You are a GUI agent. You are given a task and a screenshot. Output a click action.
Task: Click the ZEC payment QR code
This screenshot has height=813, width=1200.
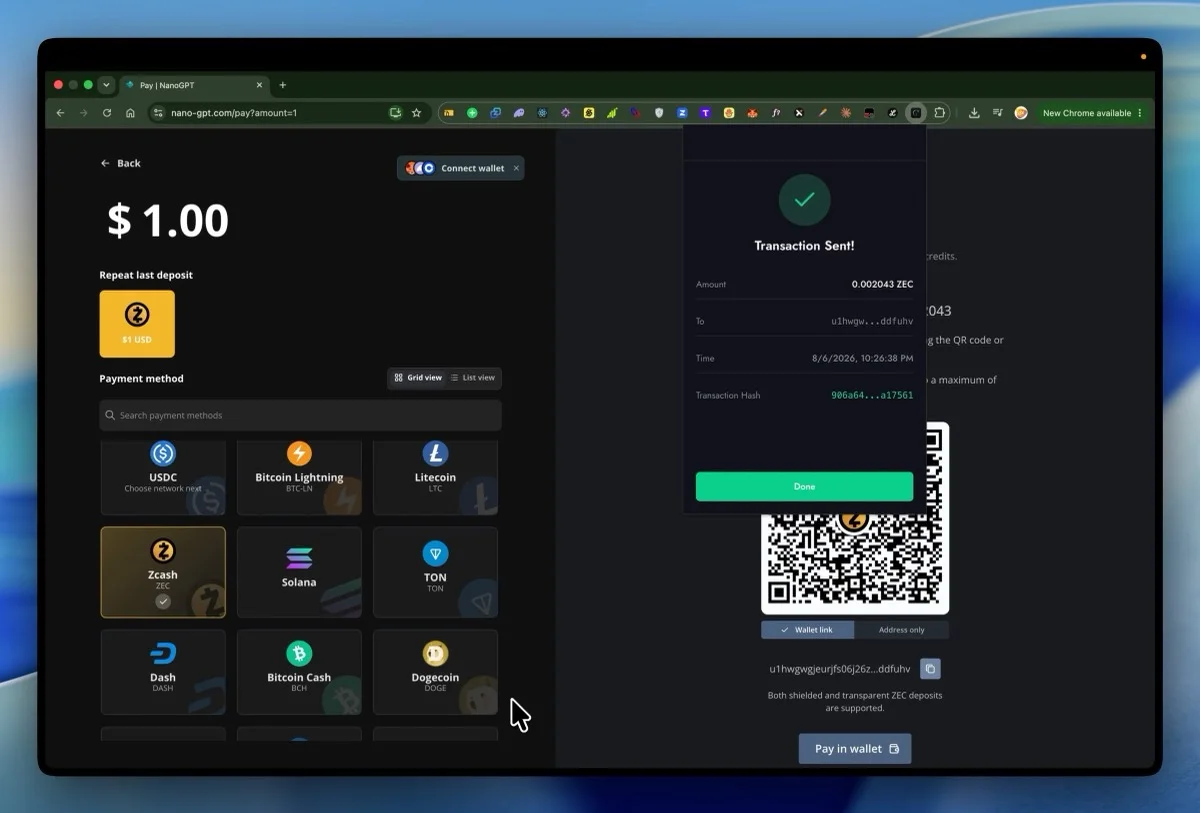coord(855,520)
